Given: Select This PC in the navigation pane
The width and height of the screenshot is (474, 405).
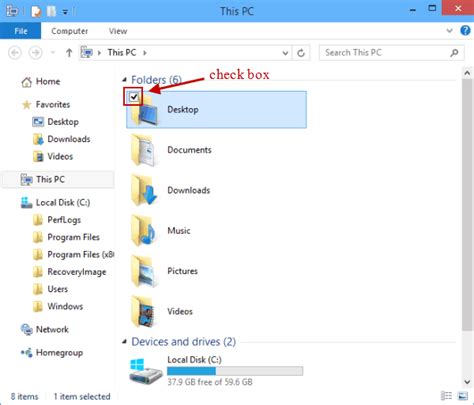Looking at the screenshot, I should [x=58, y=179].
